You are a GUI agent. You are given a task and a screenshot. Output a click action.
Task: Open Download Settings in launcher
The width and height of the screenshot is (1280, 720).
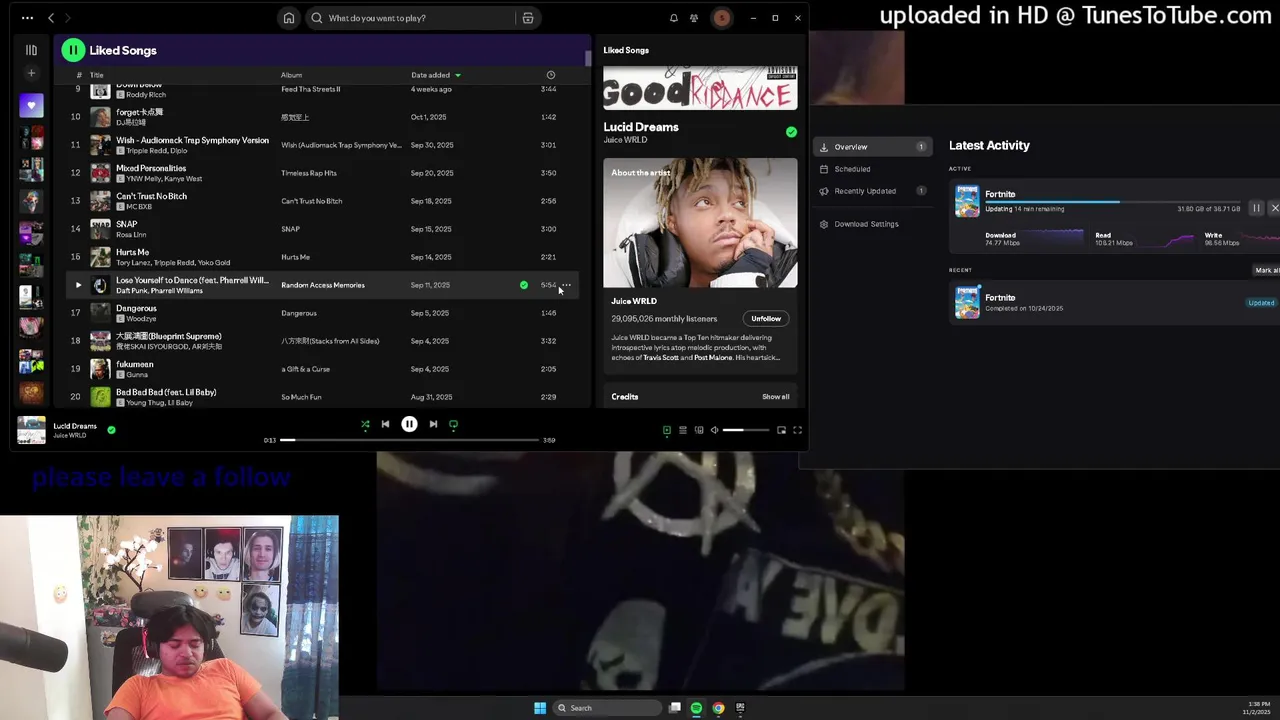[866, 224]
